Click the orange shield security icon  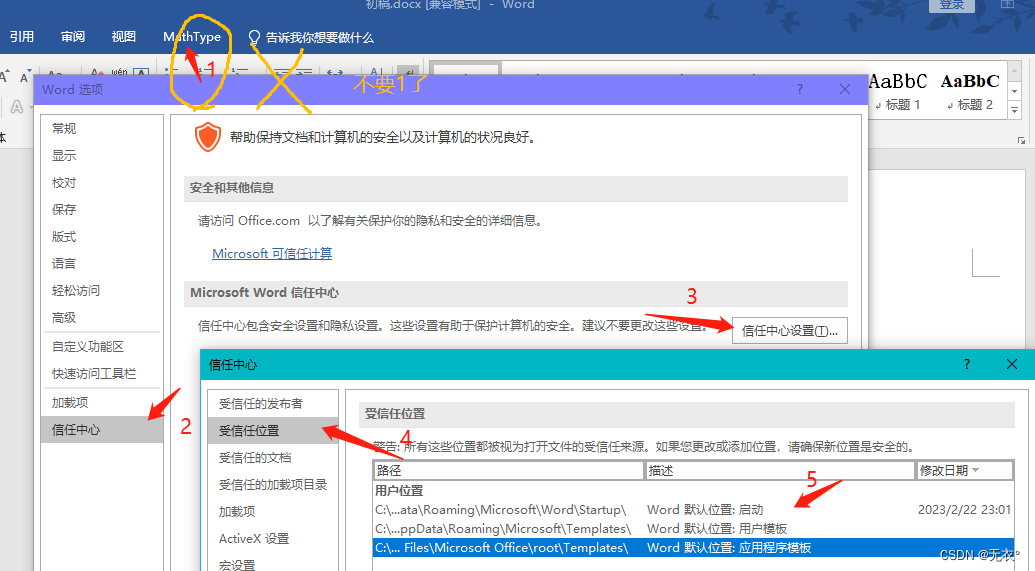(x=207, y=137)
